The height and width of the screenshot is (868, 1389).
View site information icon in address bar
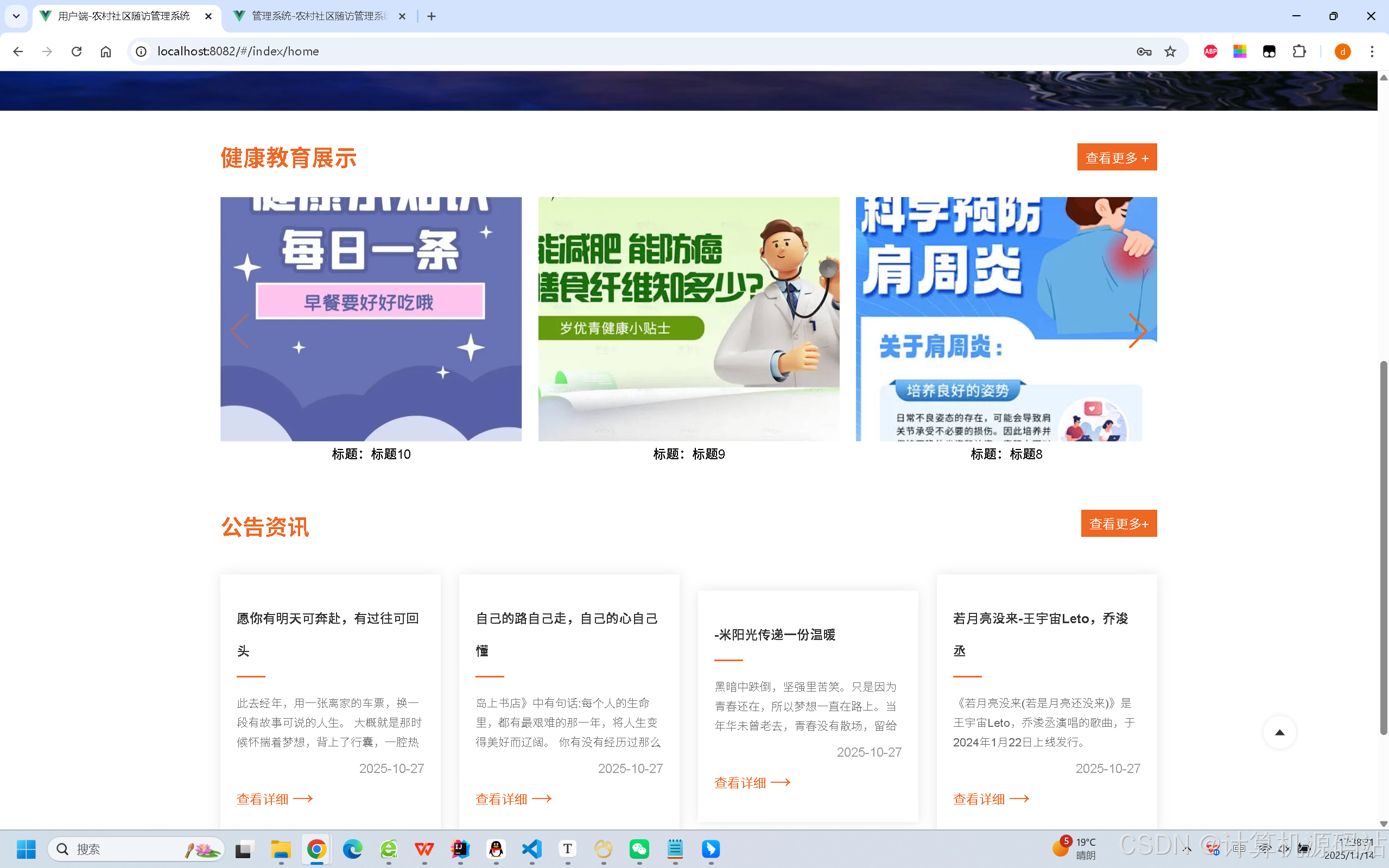click(x=141, y=52)
